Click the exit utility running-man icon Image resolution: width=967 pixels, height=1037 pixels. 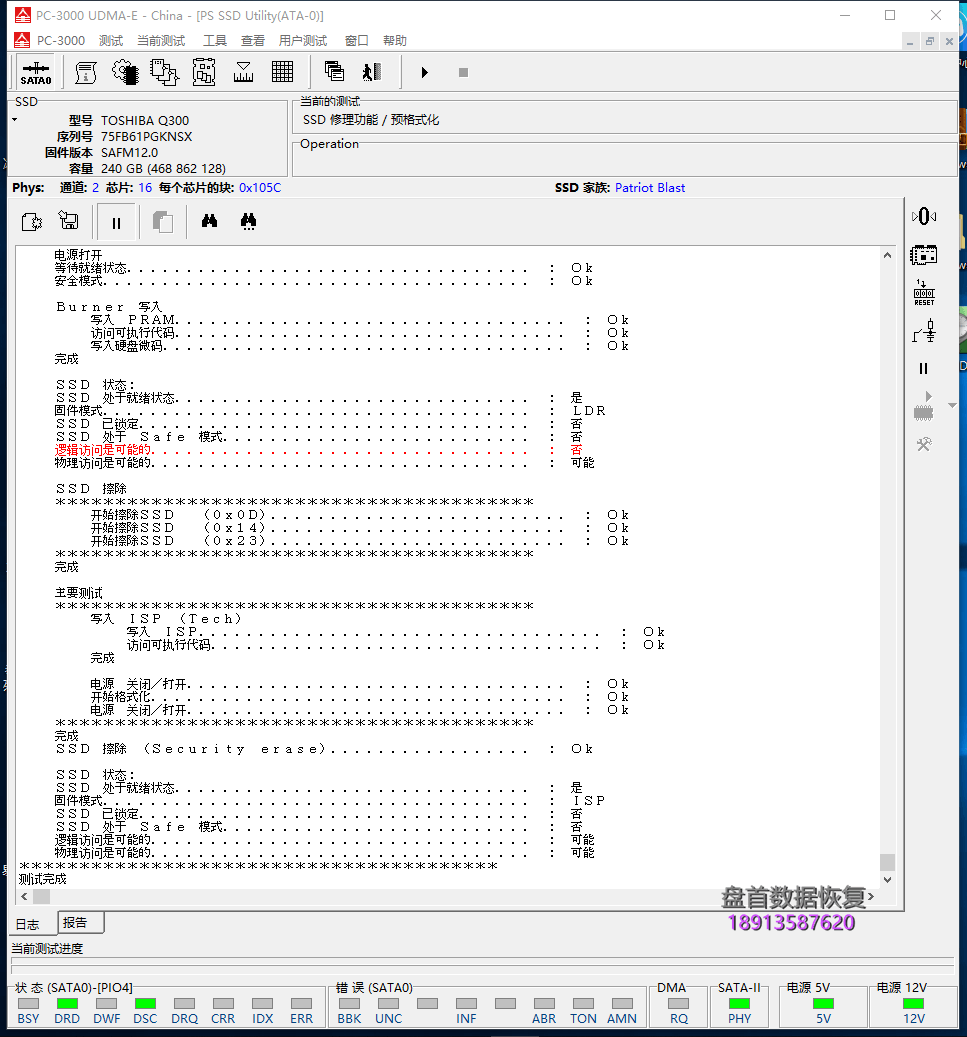372,71
